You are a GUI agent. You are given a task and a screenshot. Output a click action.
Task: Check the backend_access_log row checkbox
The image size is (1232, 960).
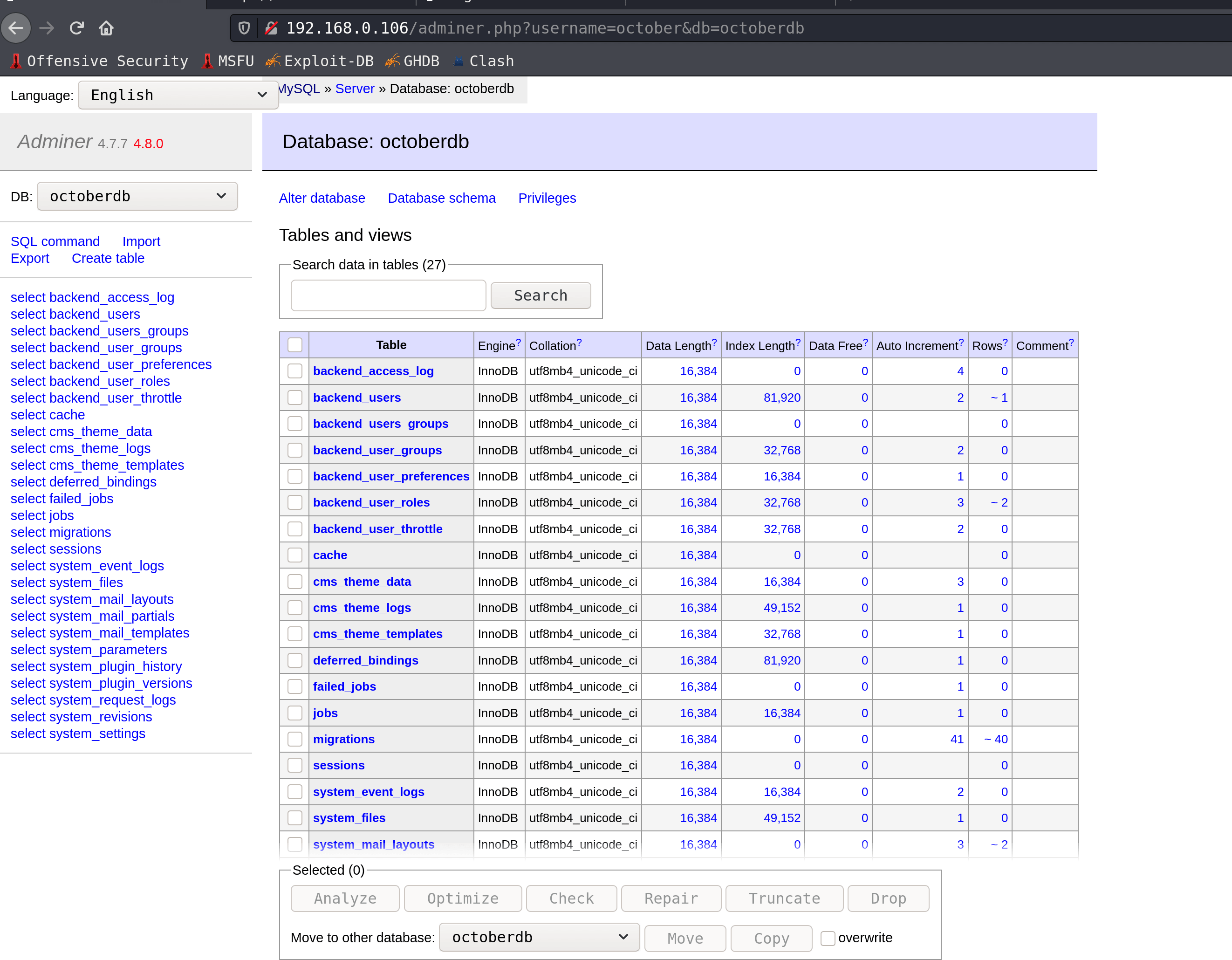point(294,370)
